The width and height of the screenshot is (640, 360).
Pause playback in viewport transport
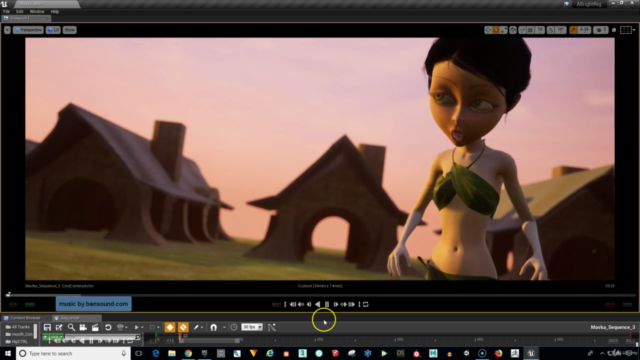click(x=327, y=304)
